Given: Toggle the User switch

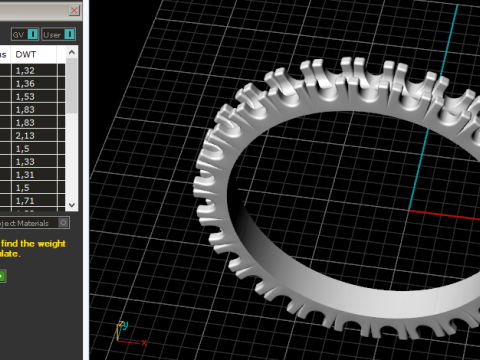Looking at the screenshot, I should (59, 34).
